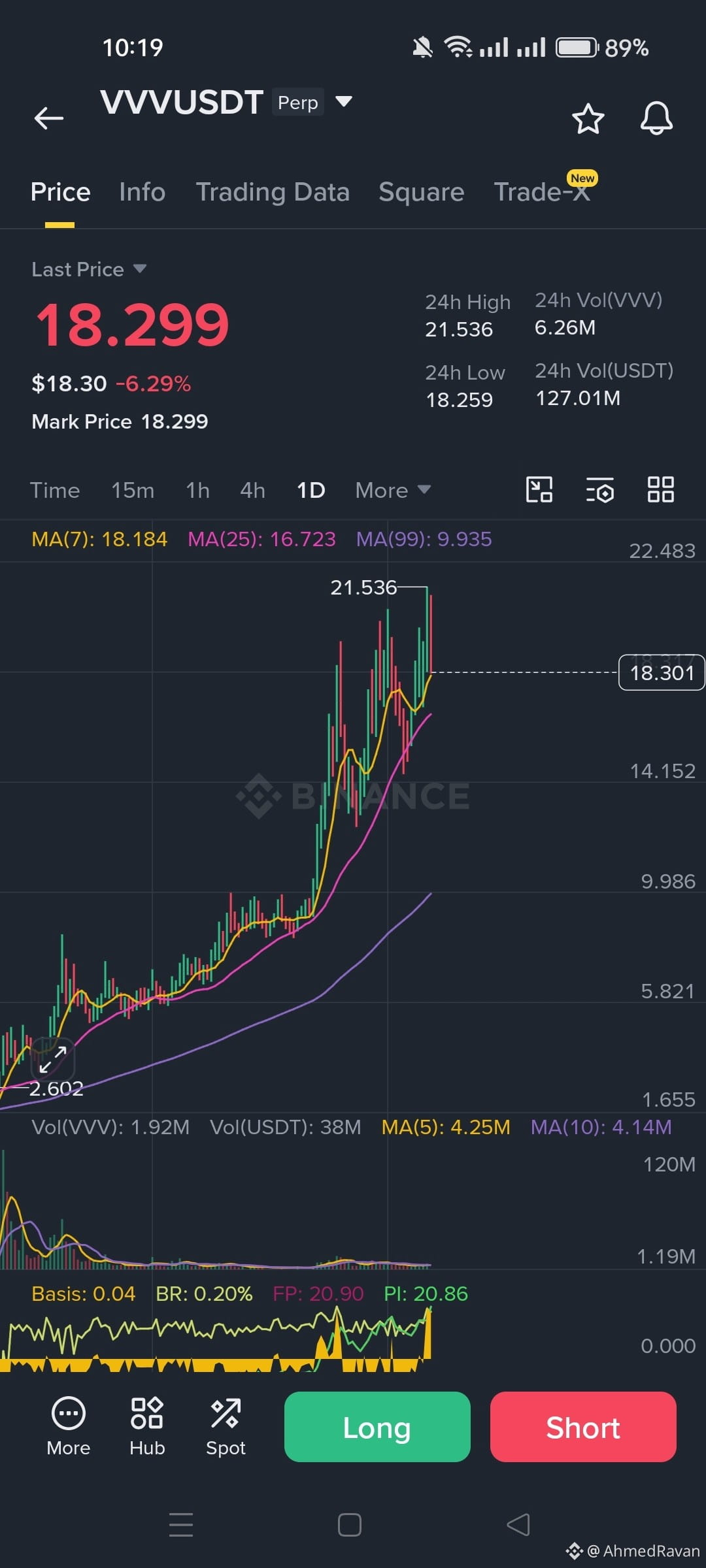Tap the green Long button

pos(377,1427)
